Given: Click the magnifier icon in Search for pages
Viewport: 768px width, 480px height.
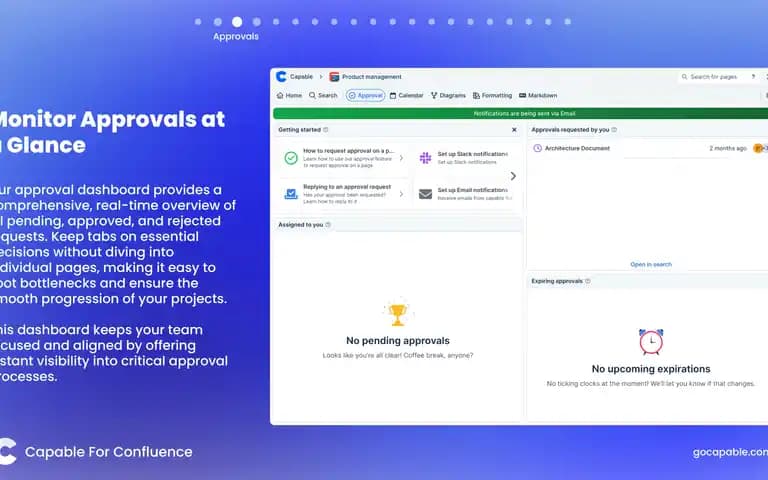Looking at the screenshot, I should click(684, 77).
